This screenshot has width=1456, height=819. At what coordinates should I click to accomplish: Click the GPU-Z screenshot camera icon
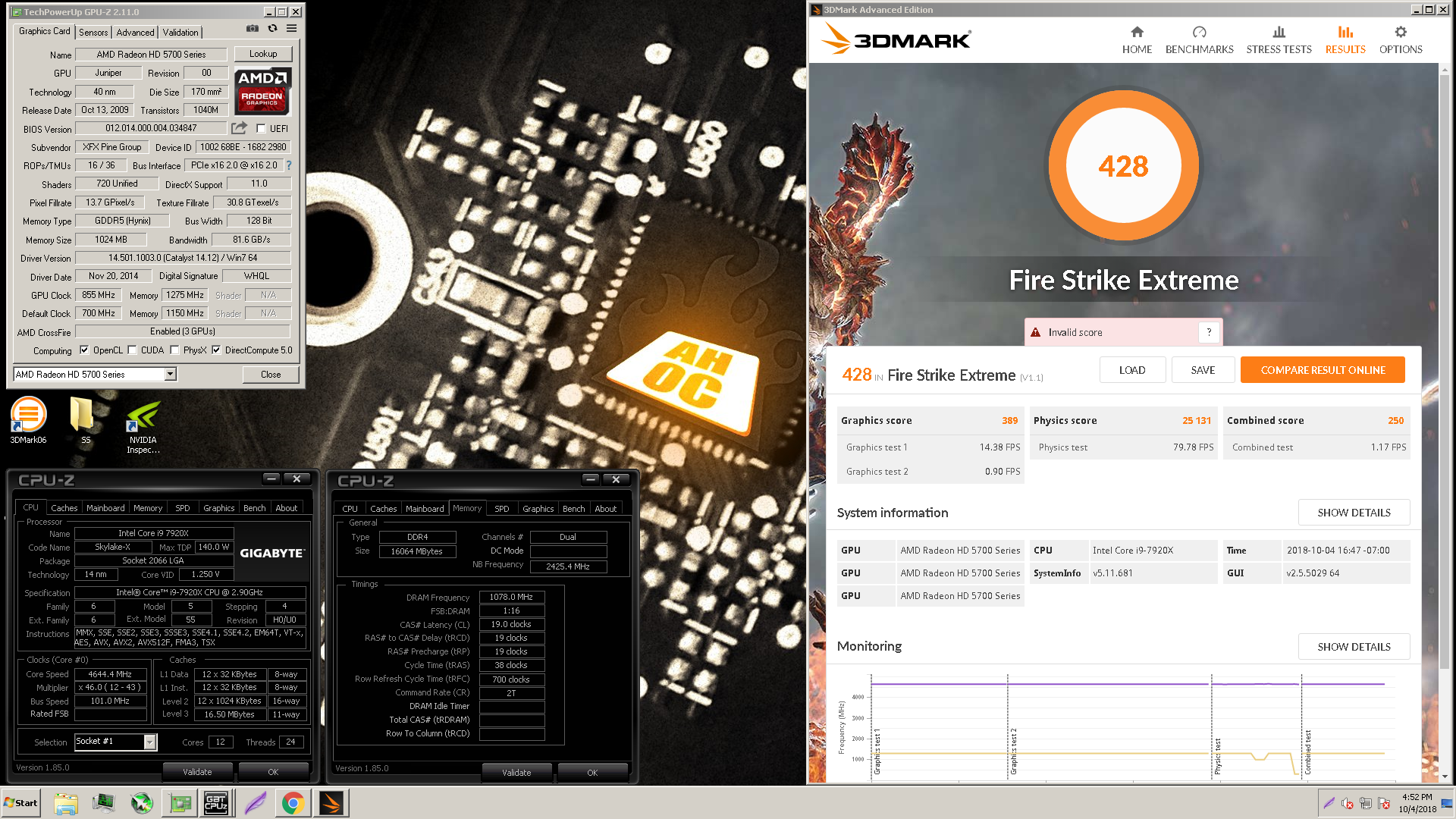pyautogui.click(x=253, y=29)
